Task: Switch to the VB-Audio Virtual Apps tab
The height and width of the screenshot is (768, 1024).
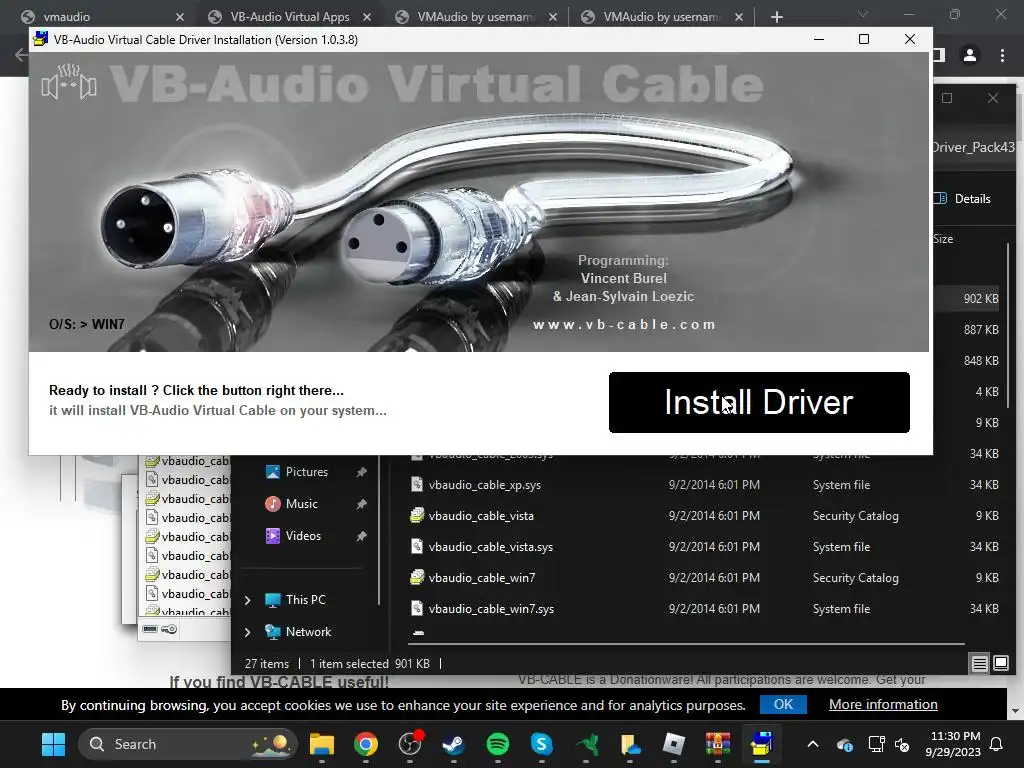Action: tap(290, 17)
